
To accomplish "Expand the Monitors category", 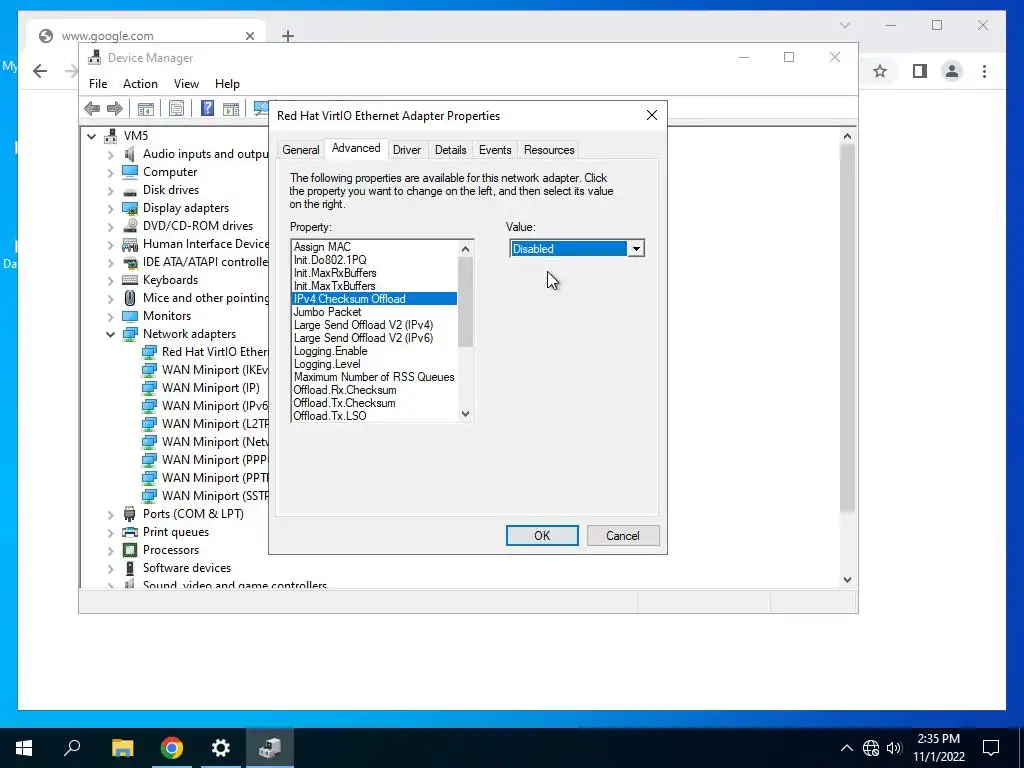I will 110,316.
